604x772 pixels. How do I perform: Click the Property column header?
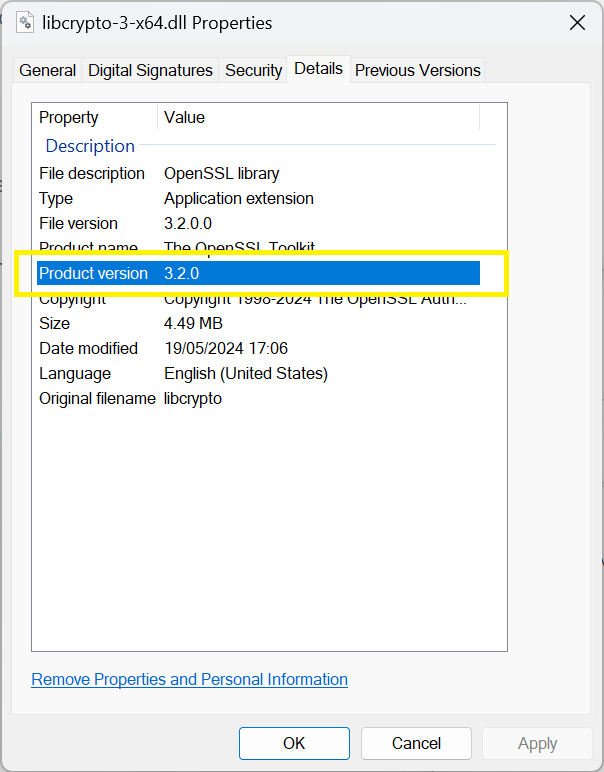pyautogui.click(x=95, y=117)
